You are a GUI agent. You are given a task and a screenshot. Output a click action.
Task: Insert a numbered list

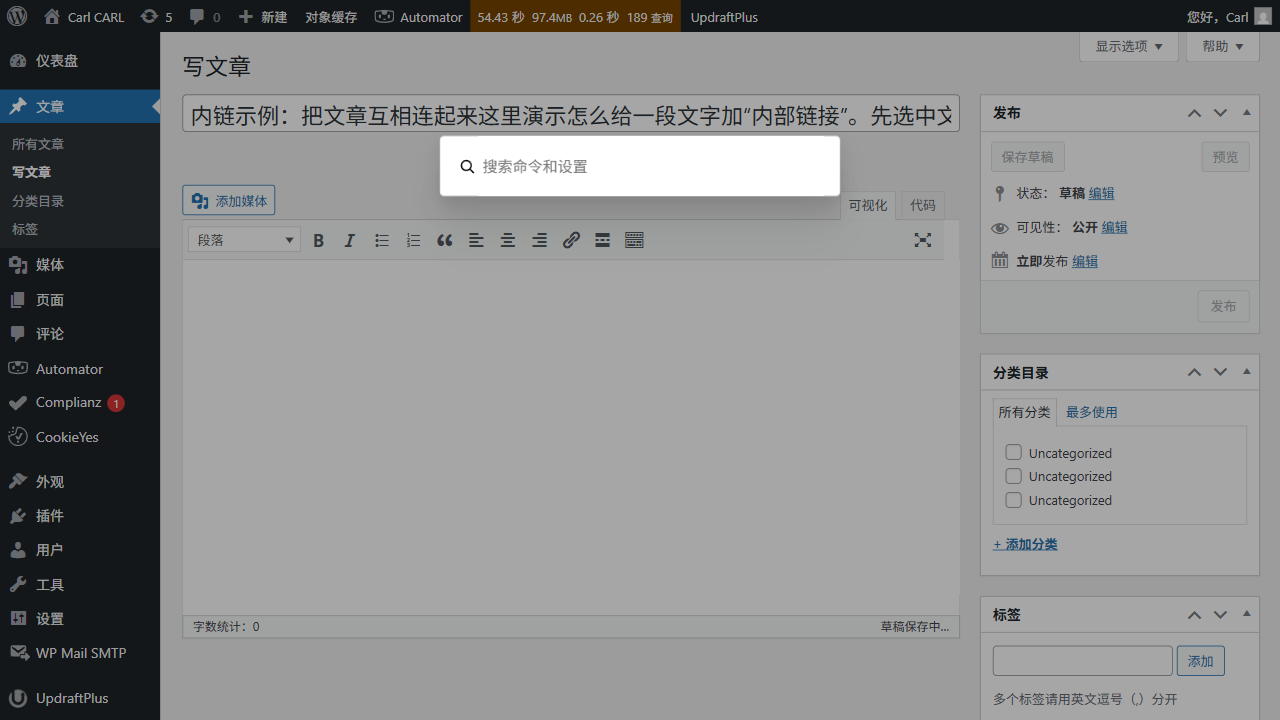(x=413, y=240)
